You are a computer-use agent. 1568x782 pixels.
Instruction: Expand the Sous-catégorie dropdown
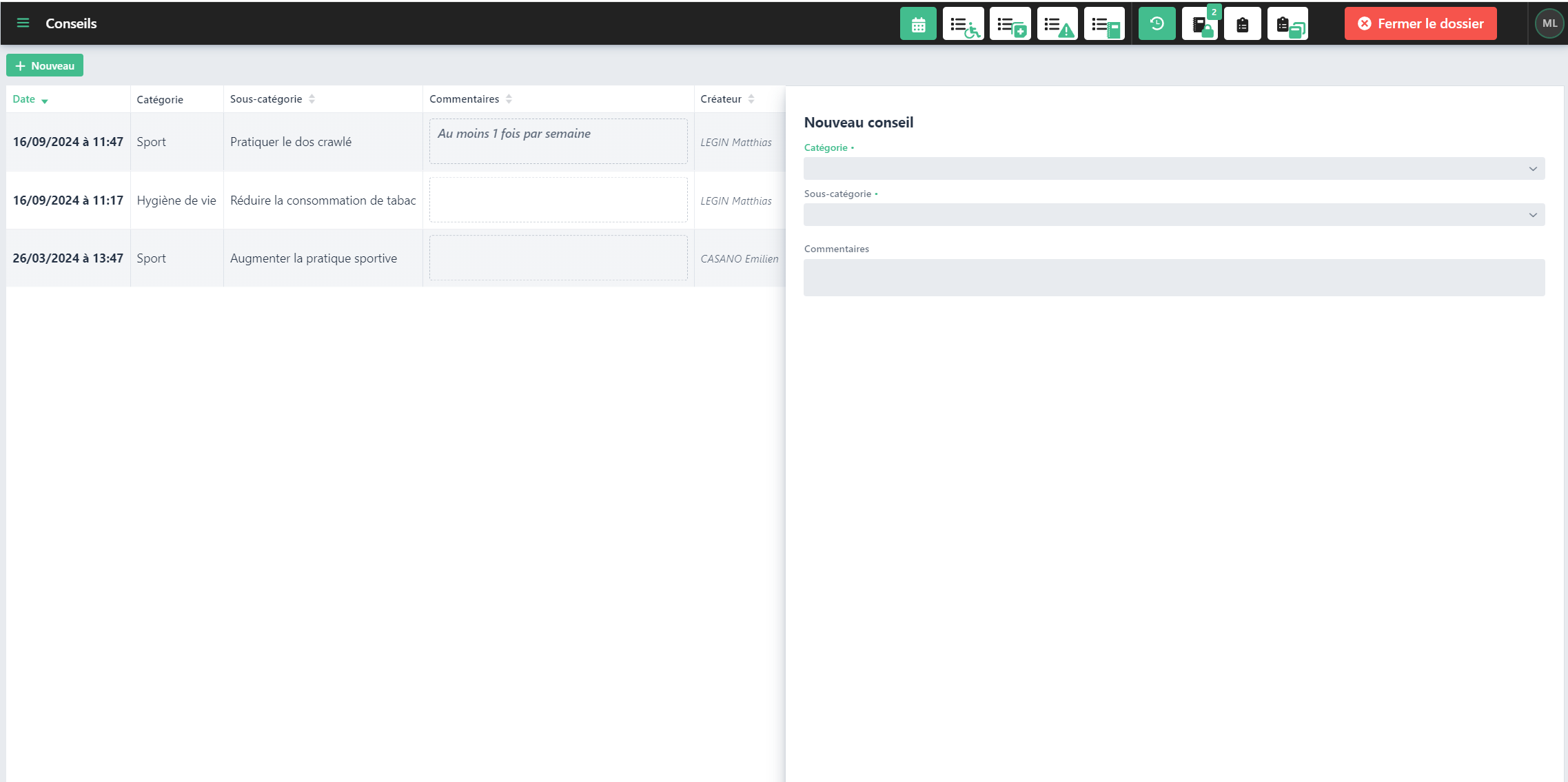[x=1174, y=215]
